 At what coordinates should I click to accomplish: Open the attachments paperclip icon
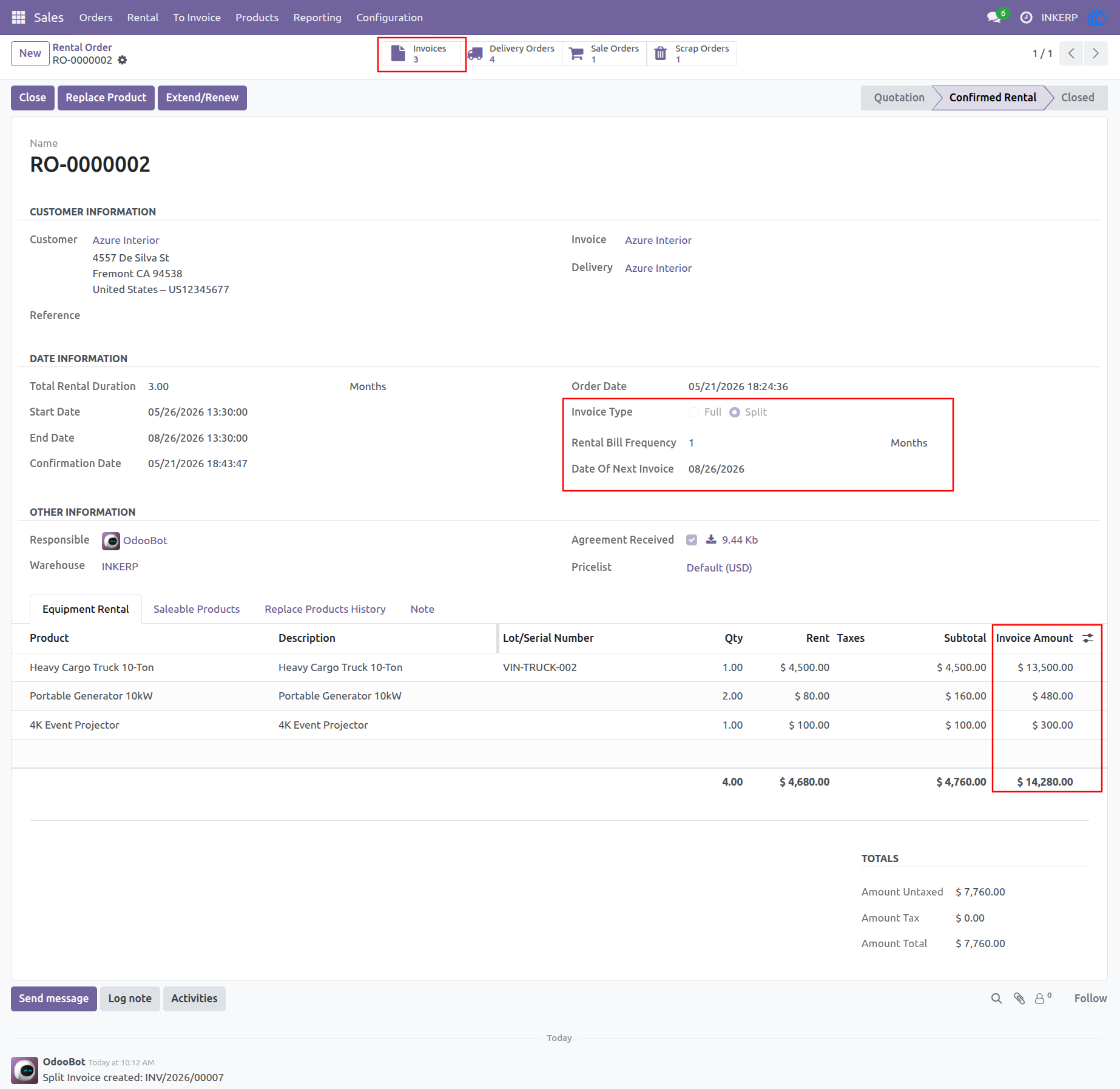(x=1019, y=999)
